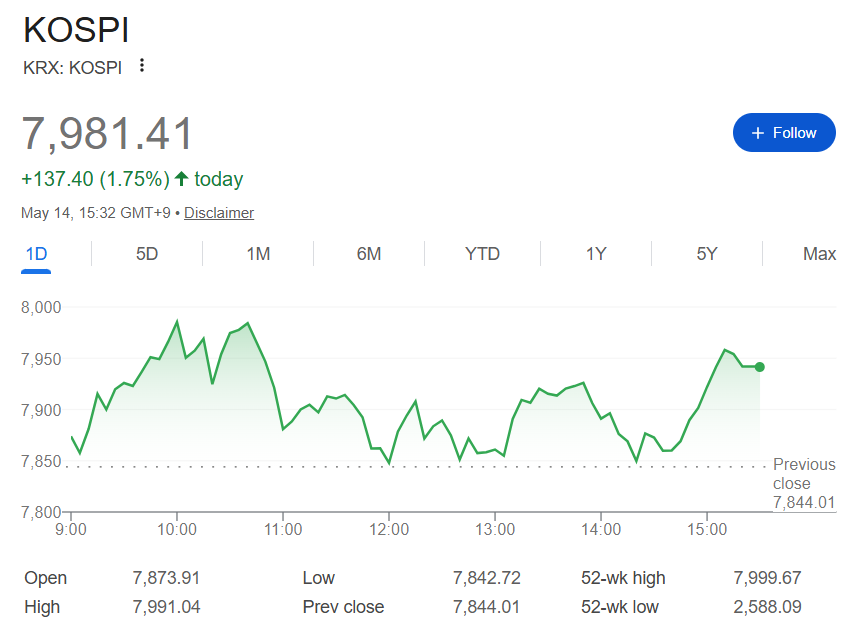Image resolution: width=856 pixels, height=628 pixels.
Task: Select the 1D time range tab
Action: pos(36,254)
